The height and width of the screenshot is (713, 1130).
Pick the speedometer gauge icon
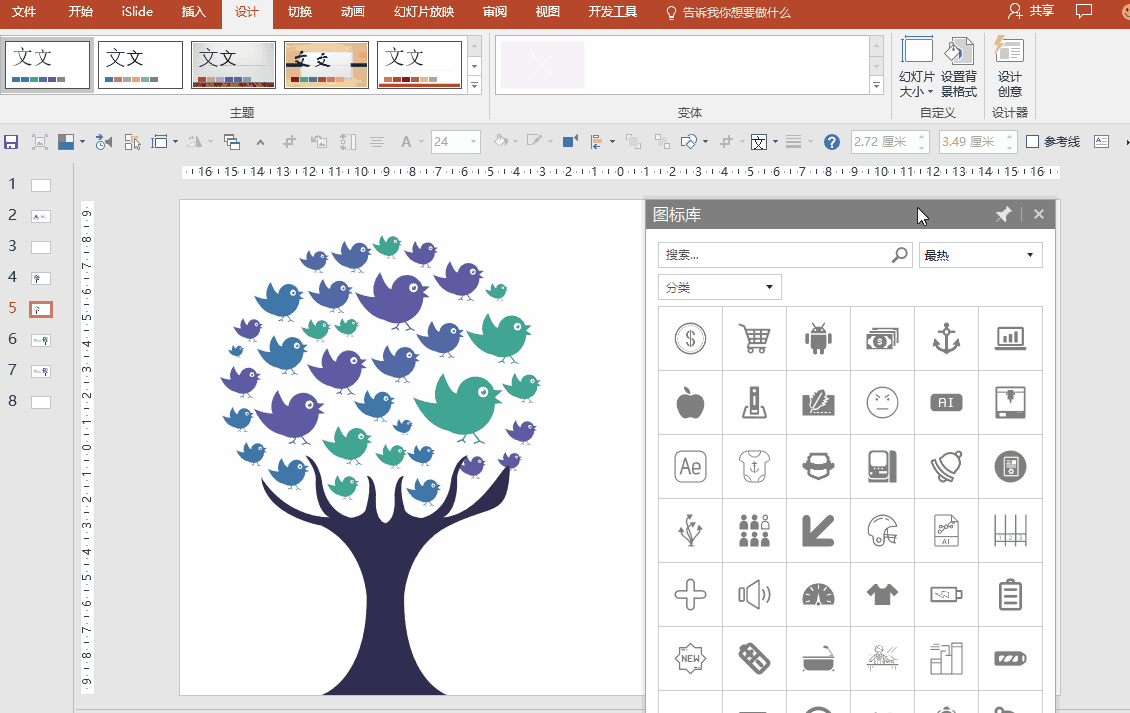[818, 595]
